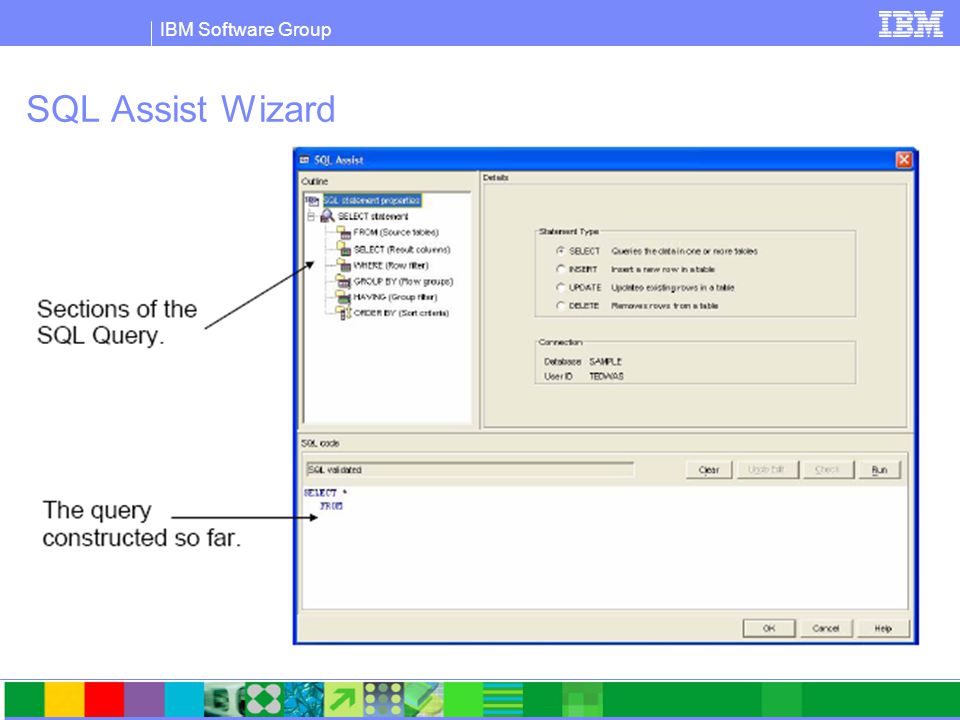Open 'SELECT (Result columns)' section
The width and height of the screenshot is (960, 720).
[402, 249]
